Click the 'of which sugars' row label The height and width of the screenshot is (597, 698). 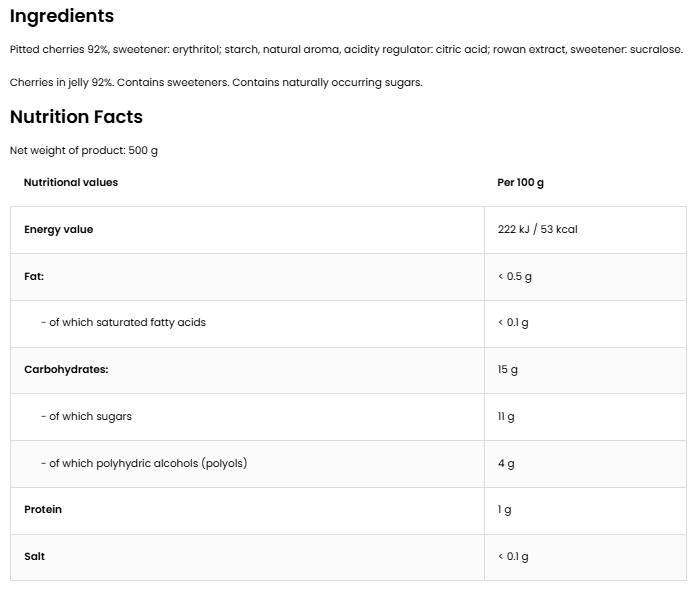tap(86, 416)
